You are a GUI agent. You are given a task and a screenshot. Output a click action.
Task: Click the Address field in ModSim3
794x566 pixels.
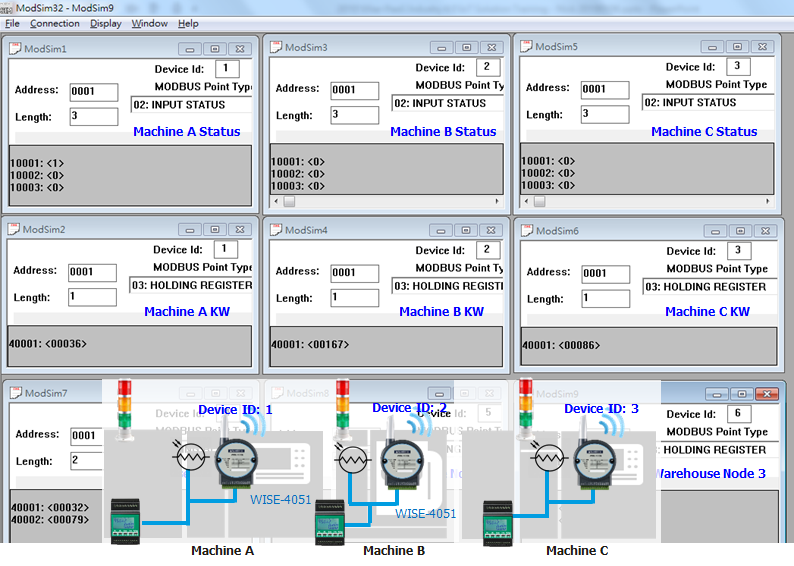(x=354, y=90)
